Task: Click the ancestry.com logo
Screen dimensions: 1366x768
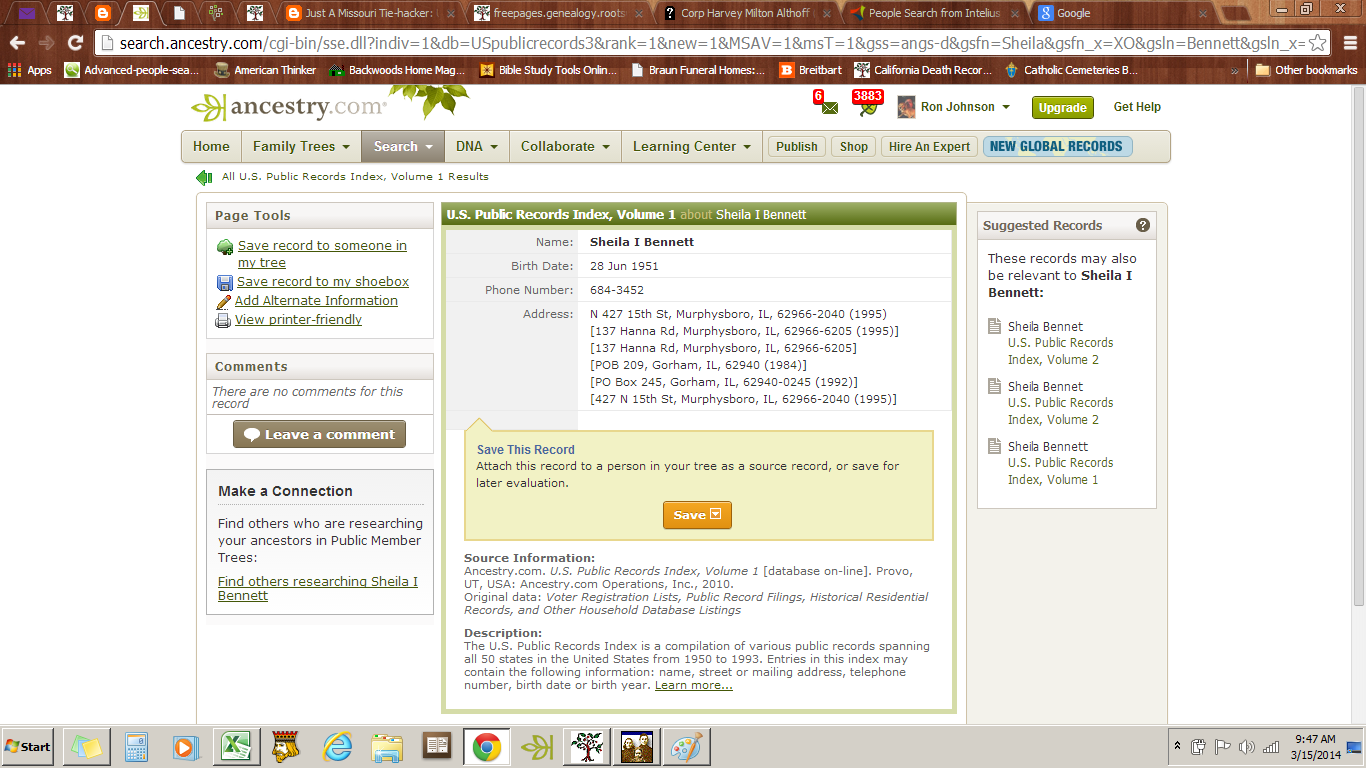Action: pyautogui.click(x=288, y=106)
